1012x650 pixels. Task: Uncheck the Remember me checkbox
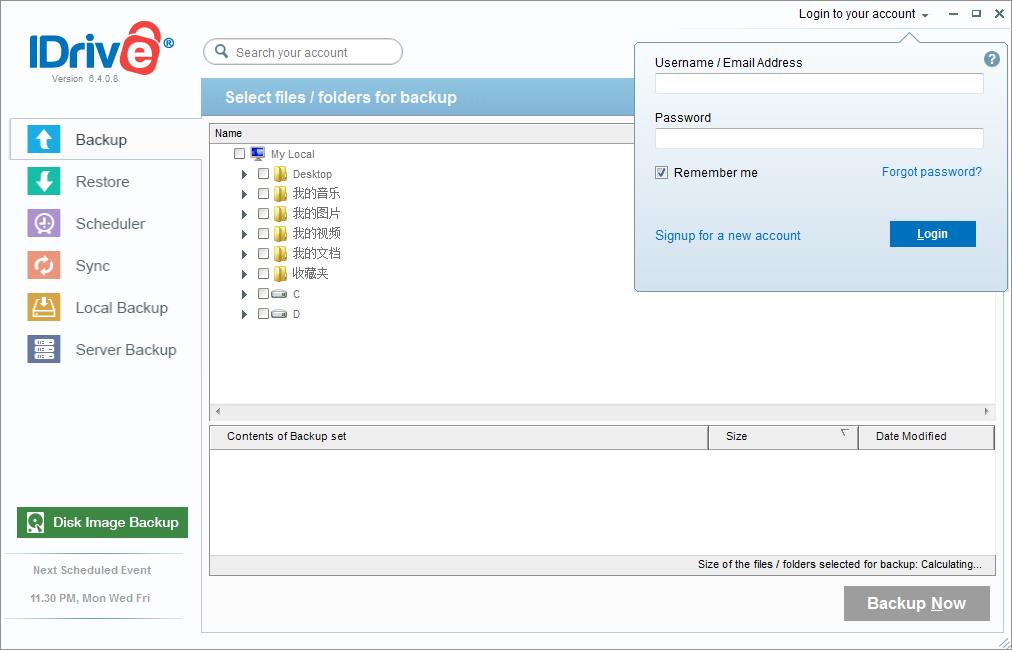(x=662, y=173)
